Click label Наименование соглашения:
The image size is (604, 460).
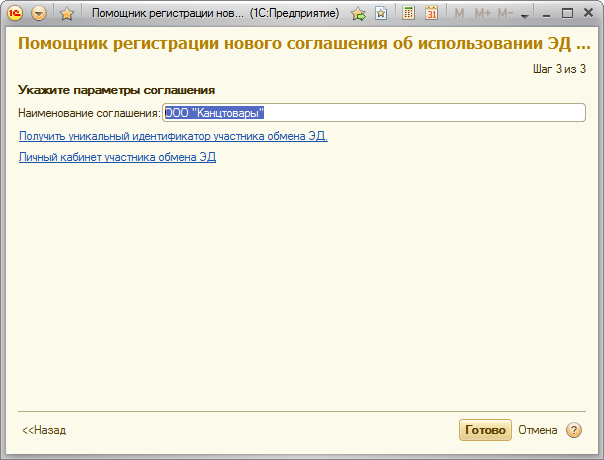(89, 113)
